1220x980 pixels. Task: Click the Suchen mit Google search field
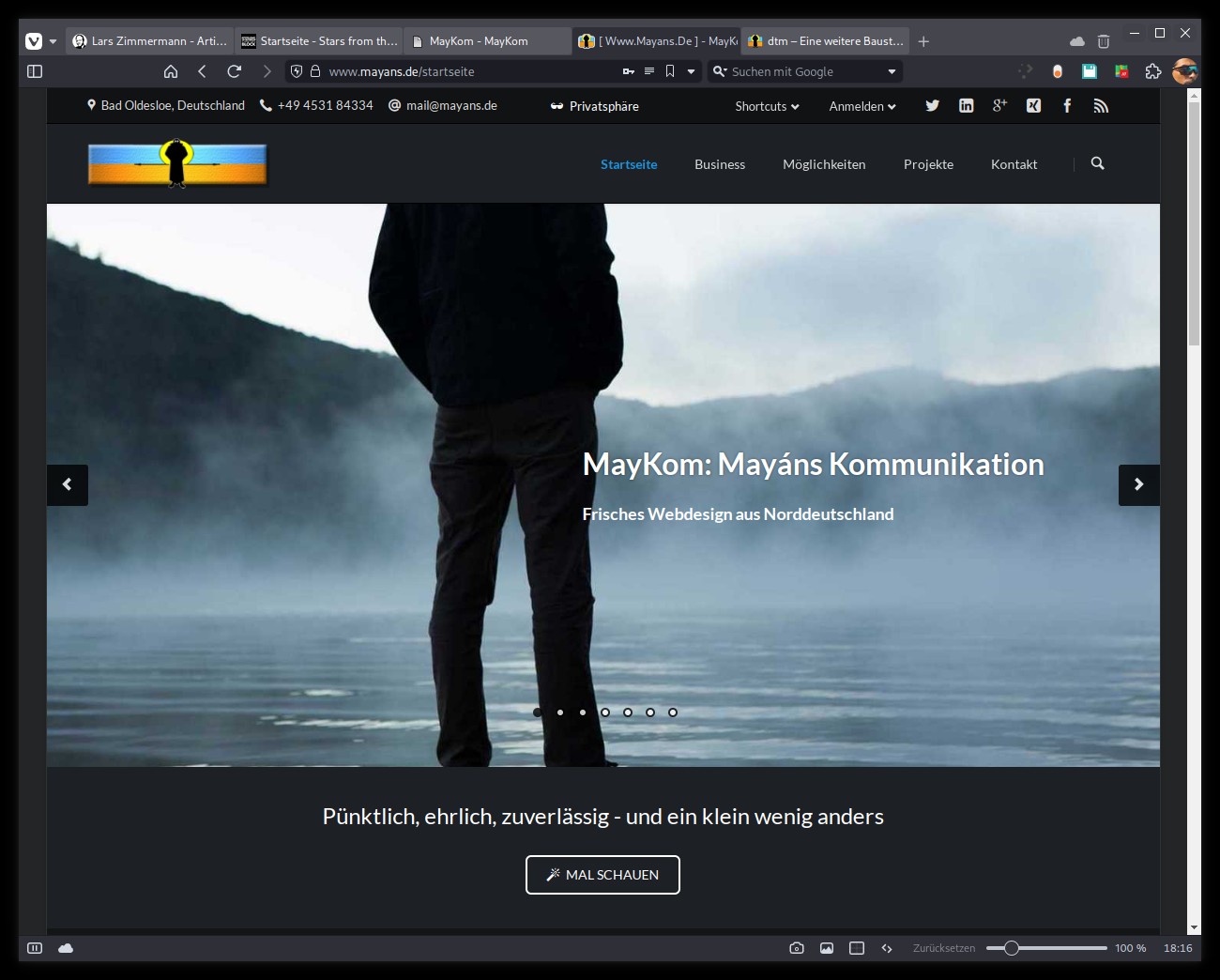pos(805,71)
